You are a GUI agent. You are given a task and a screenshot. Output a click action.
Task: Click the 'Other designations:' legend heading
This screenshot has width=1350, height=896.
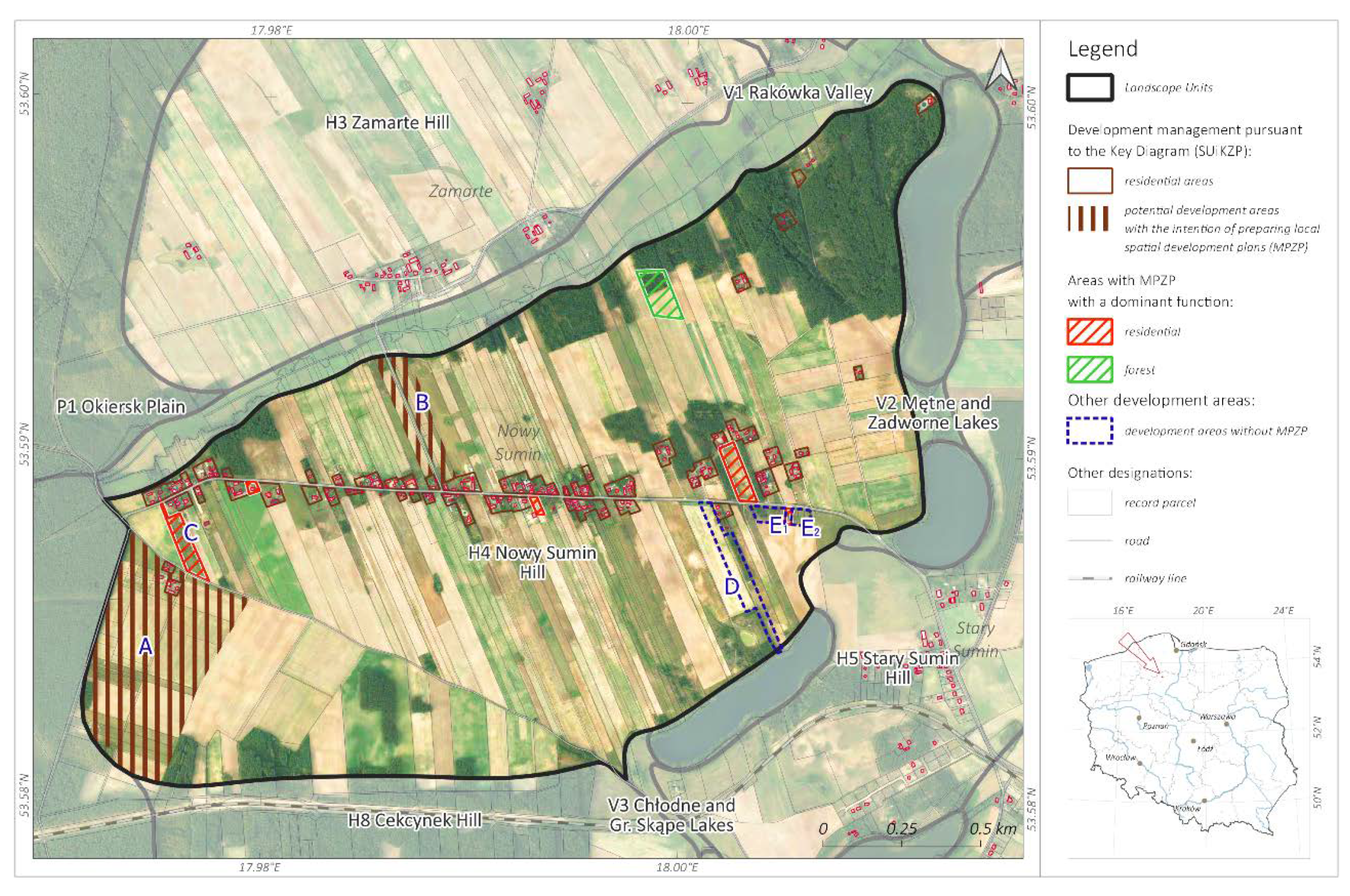pyautogui.click(x=1129, y=473)
